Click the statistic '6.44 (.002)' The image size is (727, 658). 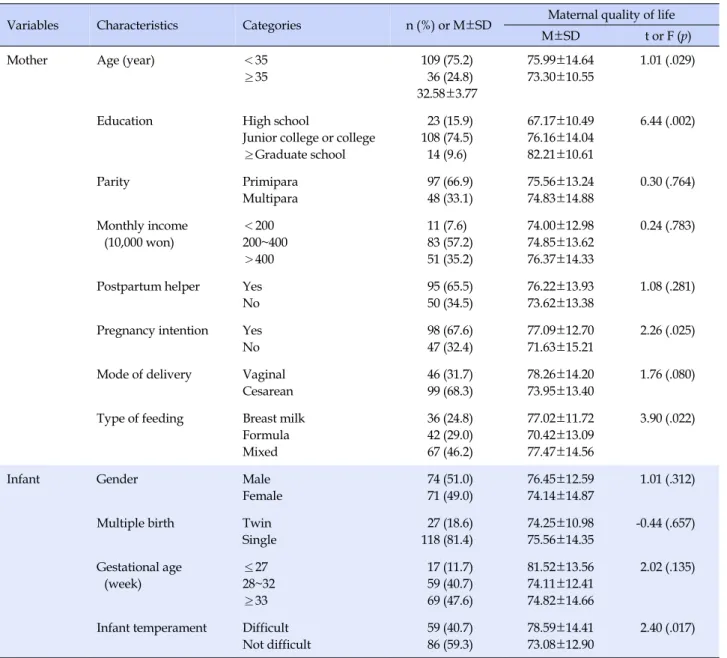click(668, 121)
